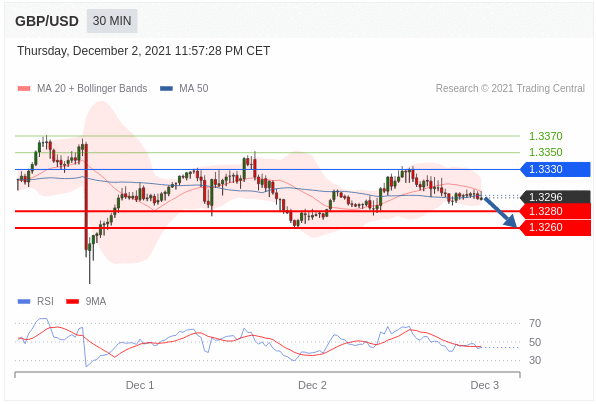Click the blue downward trend arrow
This screenshot has width=596, height=404.
point(501,212)
